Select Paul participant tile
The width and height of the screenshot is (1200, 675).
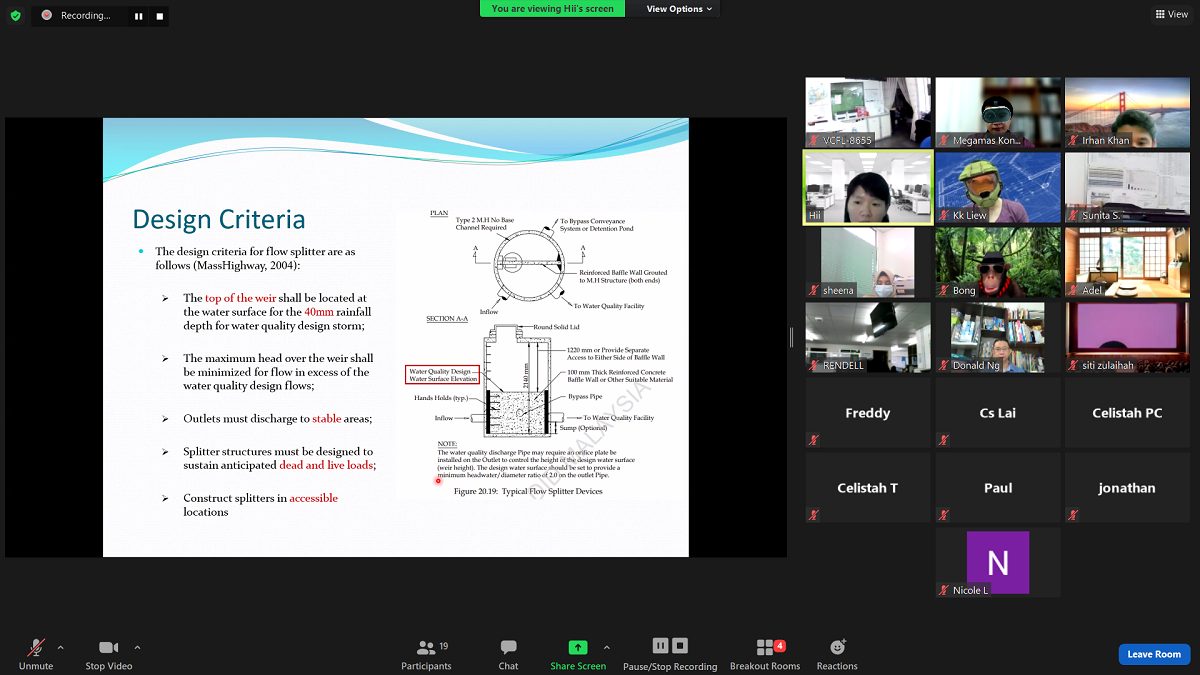coord(998,488)
